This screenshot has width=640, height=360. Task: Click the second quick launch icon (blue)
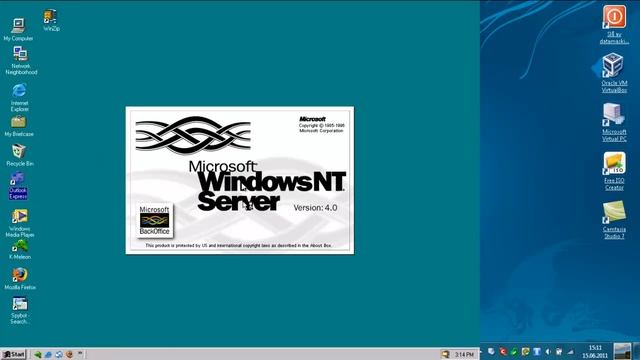point(48,354)
